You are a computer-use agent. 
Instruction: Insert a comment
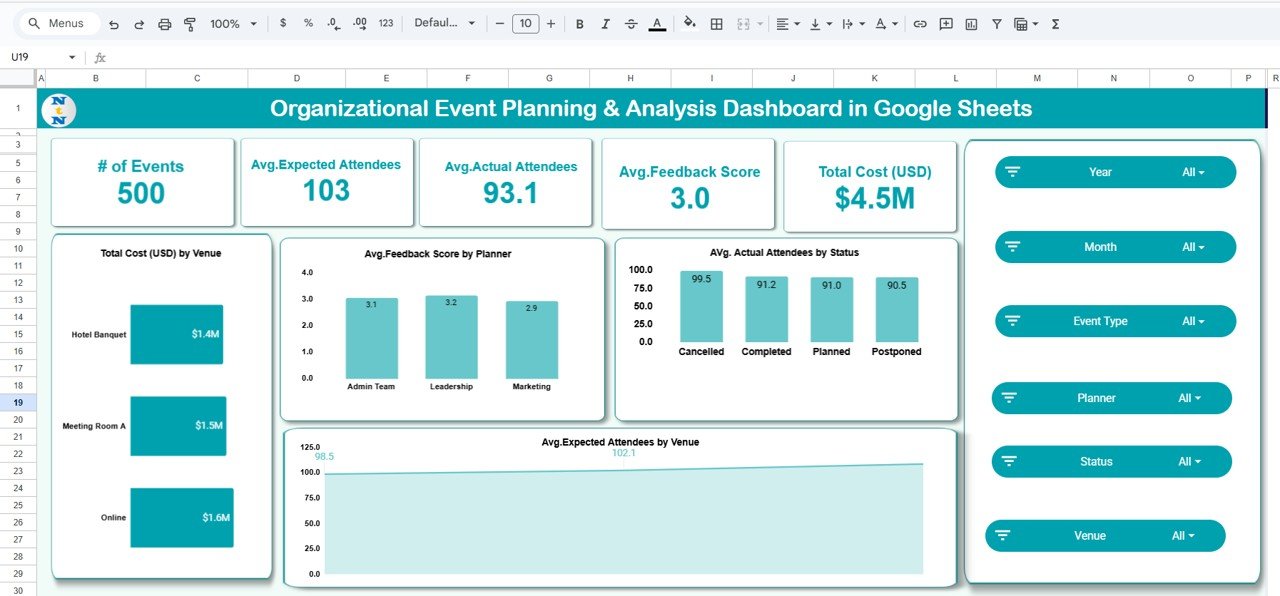945,23
